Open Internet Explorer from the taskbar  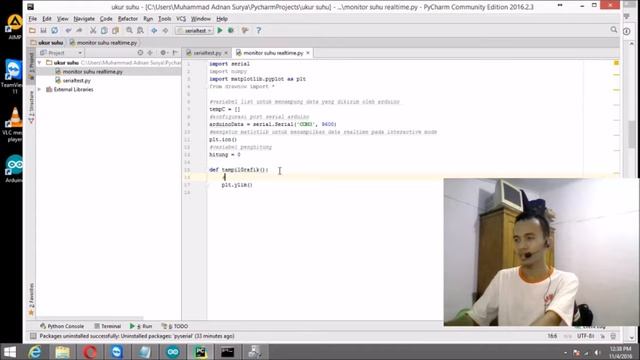(x=36, y=352)
